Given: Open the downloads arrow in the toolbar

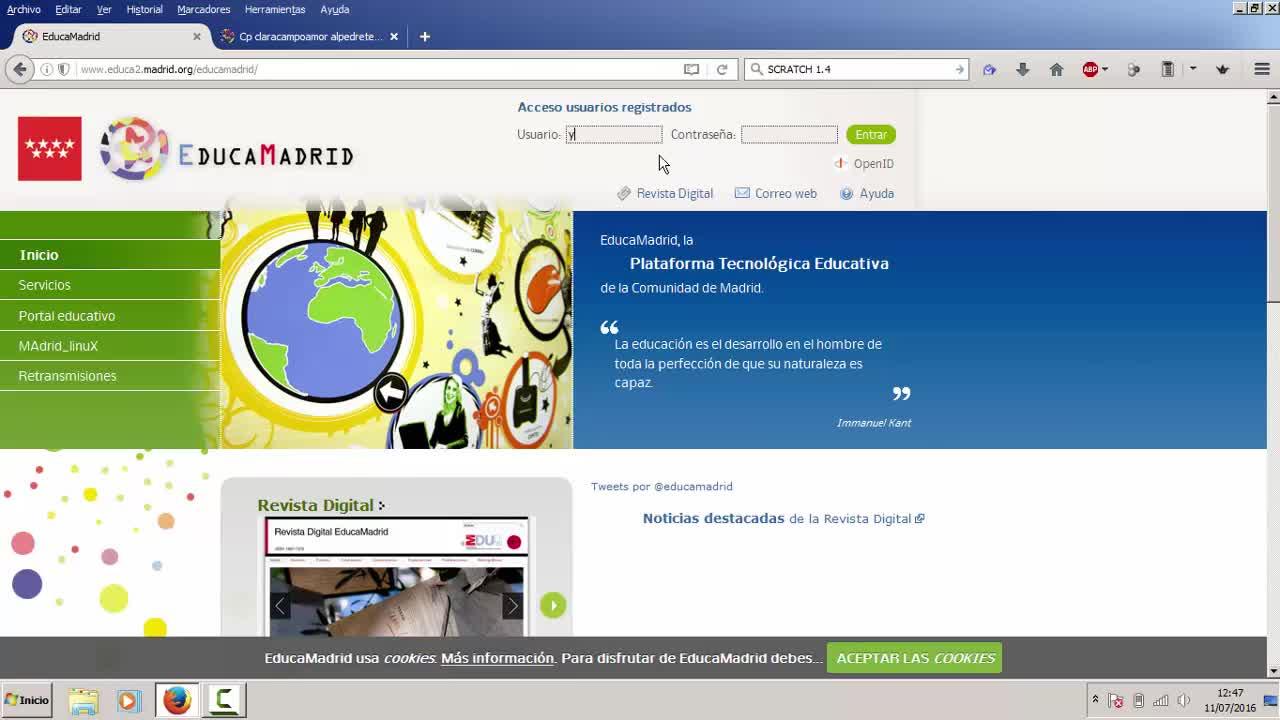Looking at the screenshot, I should point(1022,69).
